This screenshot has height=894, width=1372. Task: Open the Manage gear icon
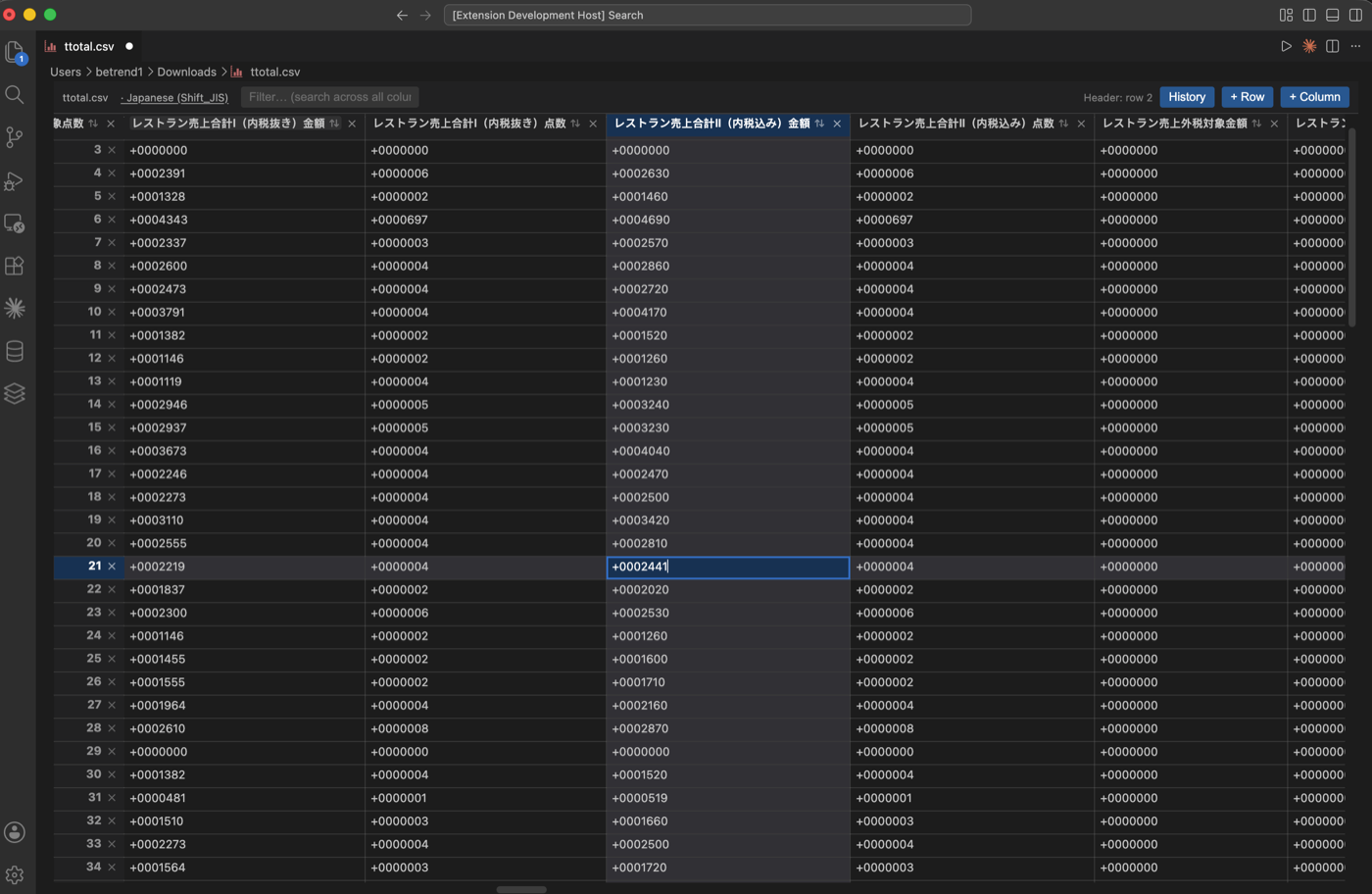pyautogui.click(x=15, y=874)
